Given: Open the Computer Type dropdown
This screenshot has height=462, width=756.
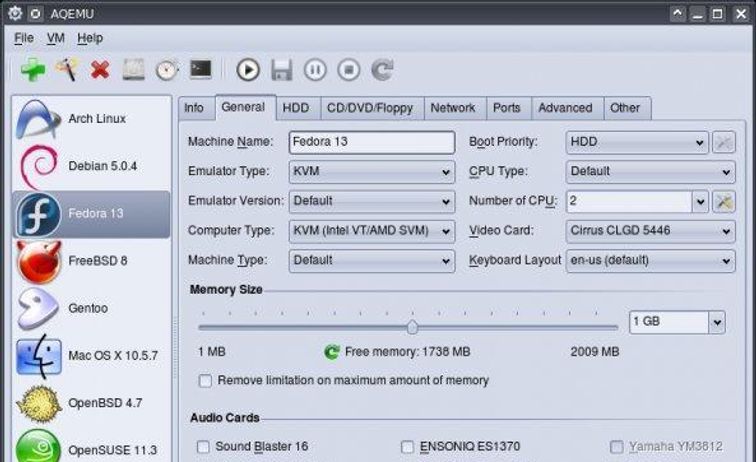Looking at the screenshot, I should pos(372,231).
